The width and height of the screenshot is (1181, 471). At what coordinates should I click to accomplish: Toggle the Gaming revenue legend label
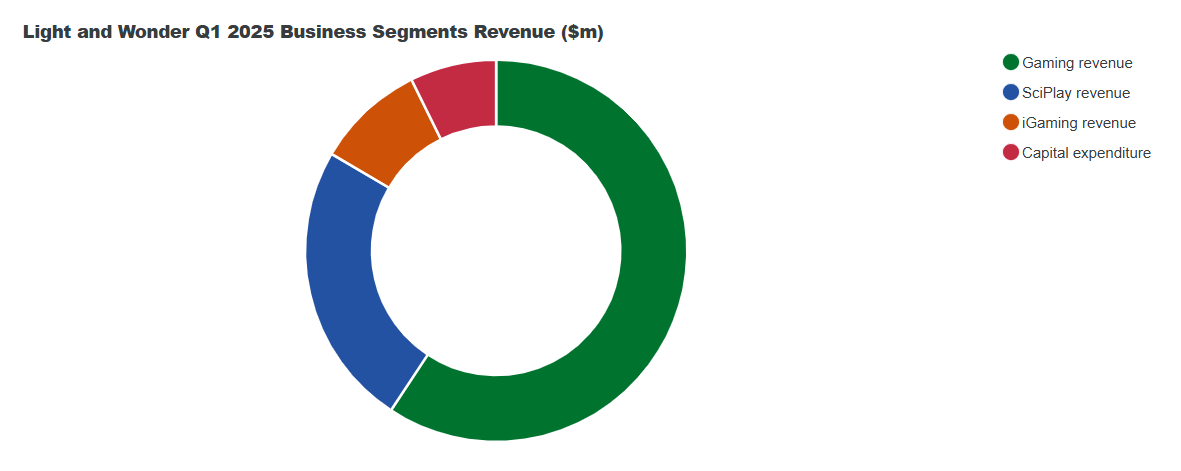(1077, 63)
